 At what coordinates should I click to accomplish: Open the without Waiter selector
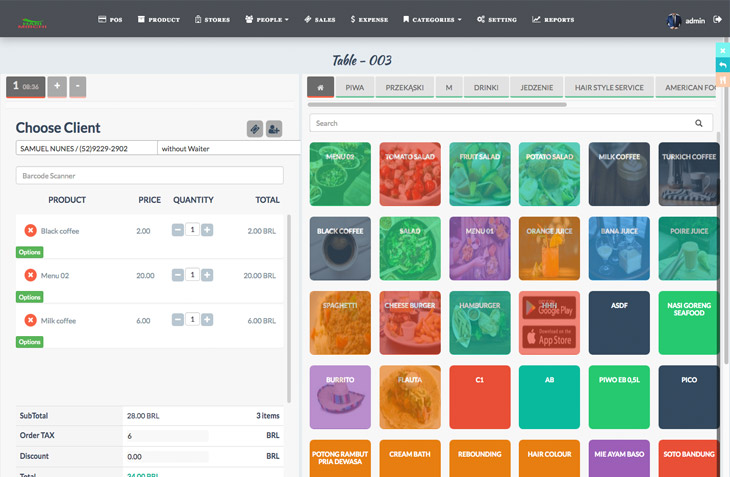point(229,148)
